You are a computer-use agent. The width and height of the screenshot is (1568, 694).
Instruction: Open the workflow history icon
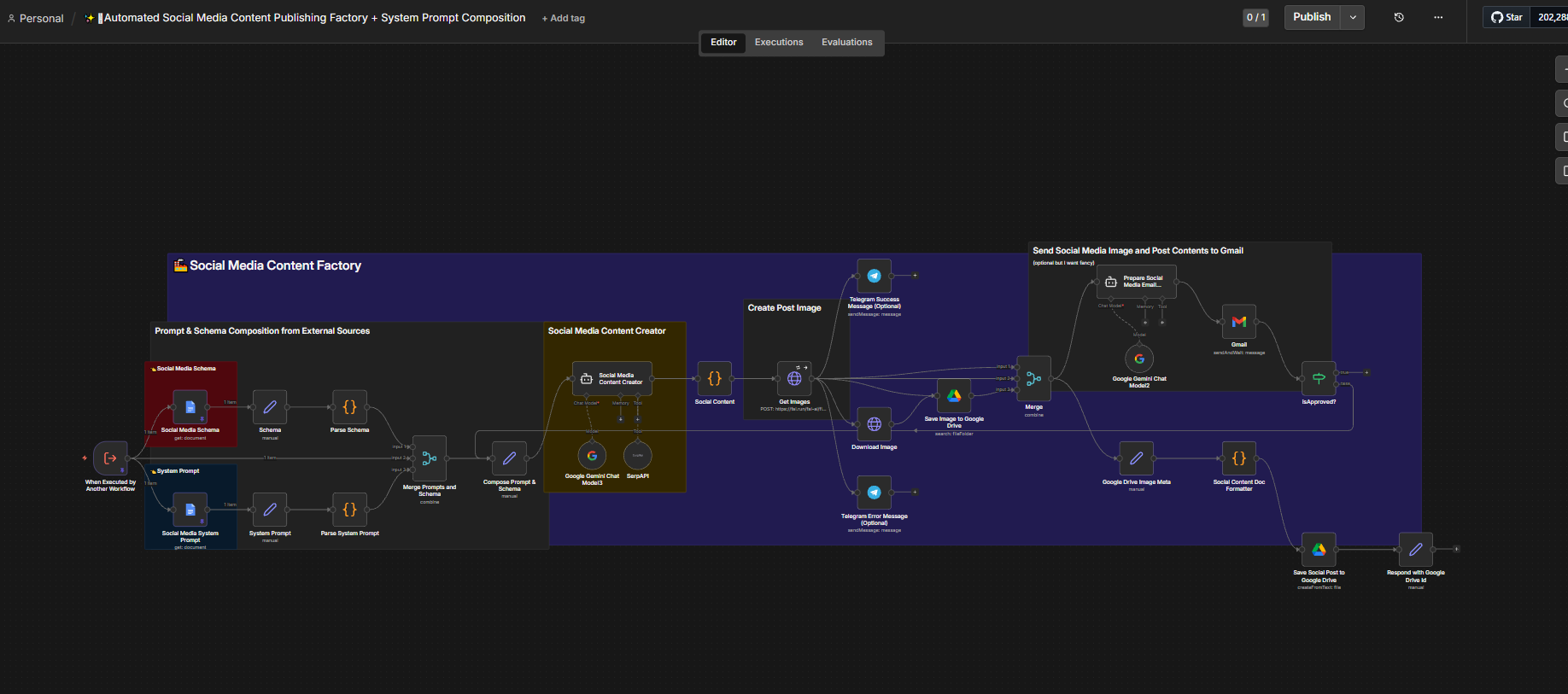click(x=1399, y=17)
